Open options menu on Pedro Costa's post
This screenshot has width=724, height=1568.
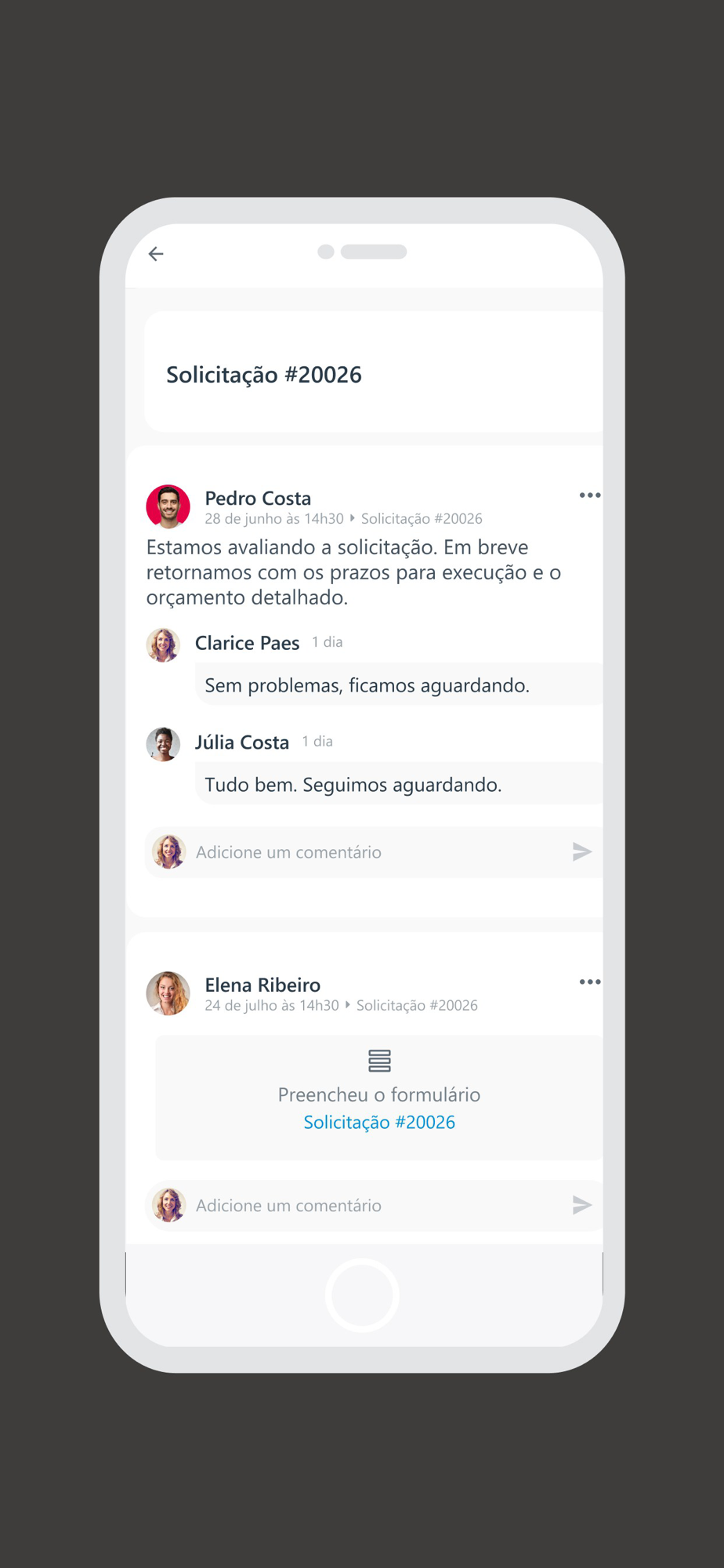tap(590, 495)
